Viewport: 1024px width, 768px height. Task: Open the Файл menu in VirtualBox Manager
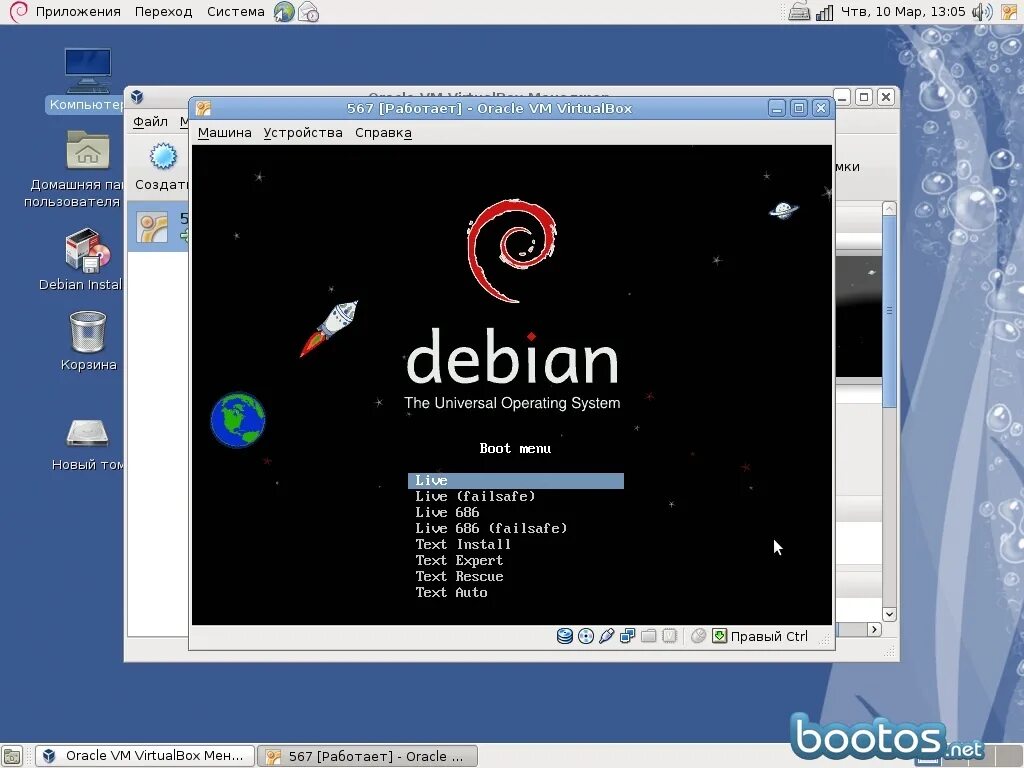(x=150, y=121)
